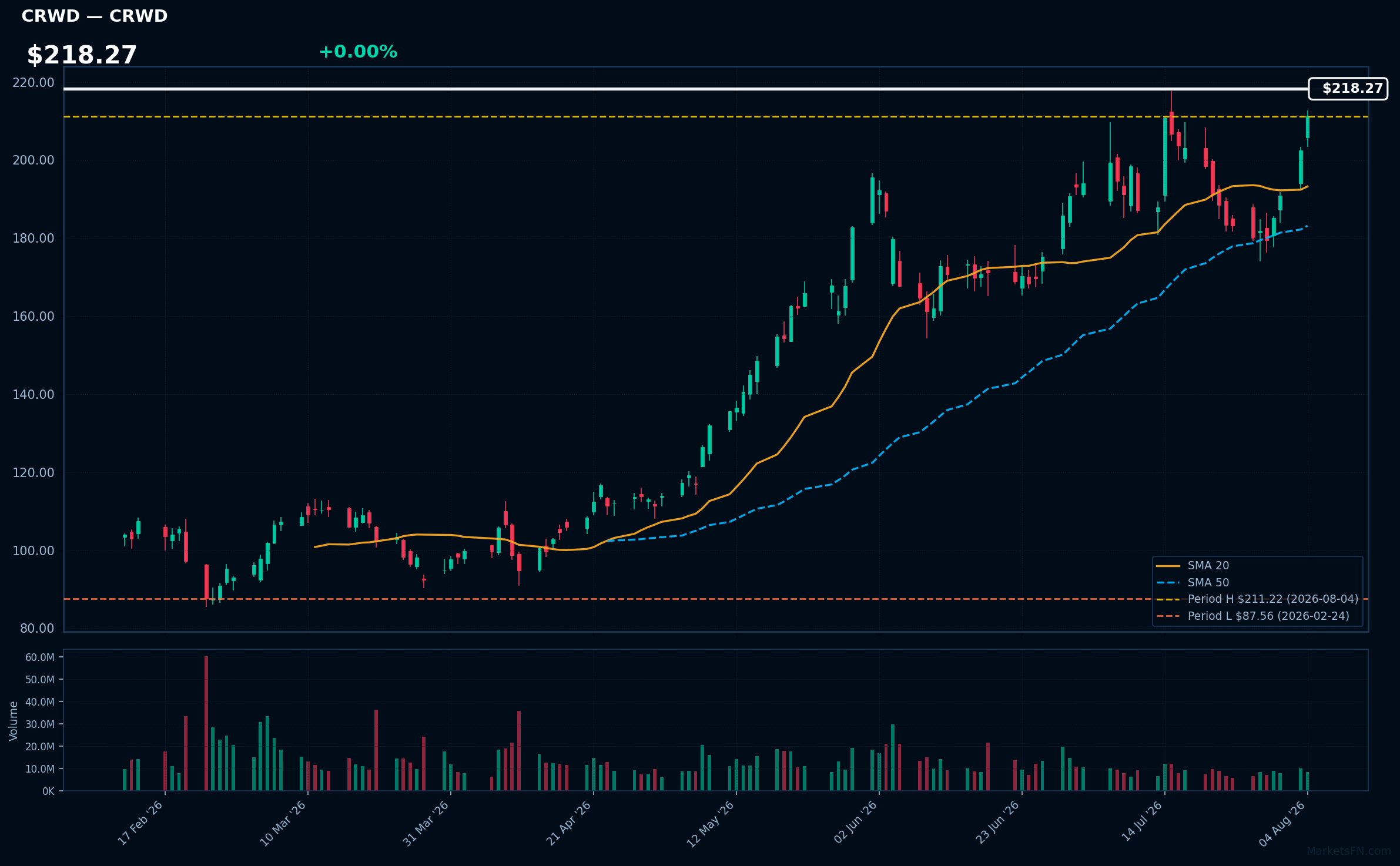Click the 30.0M volume axis label
The image size is (1400, 866).
(40, 724)
